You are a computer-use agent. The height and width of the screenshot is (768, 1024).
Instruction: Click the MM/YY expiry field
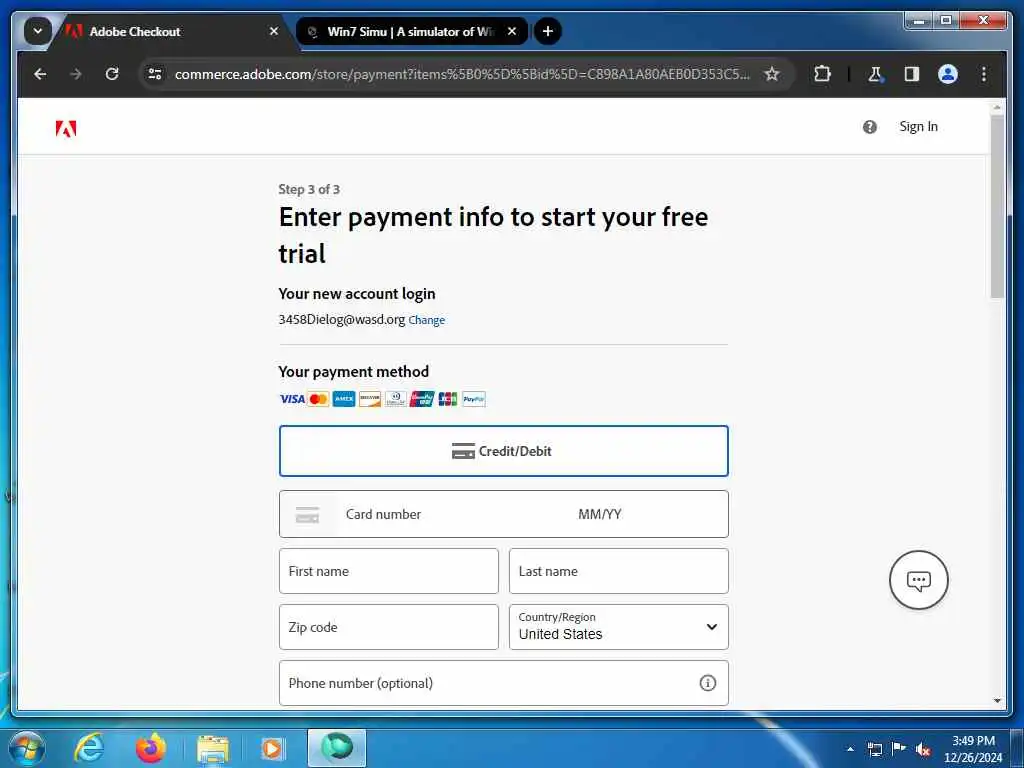pyautogui.click(x=600, y=515)
